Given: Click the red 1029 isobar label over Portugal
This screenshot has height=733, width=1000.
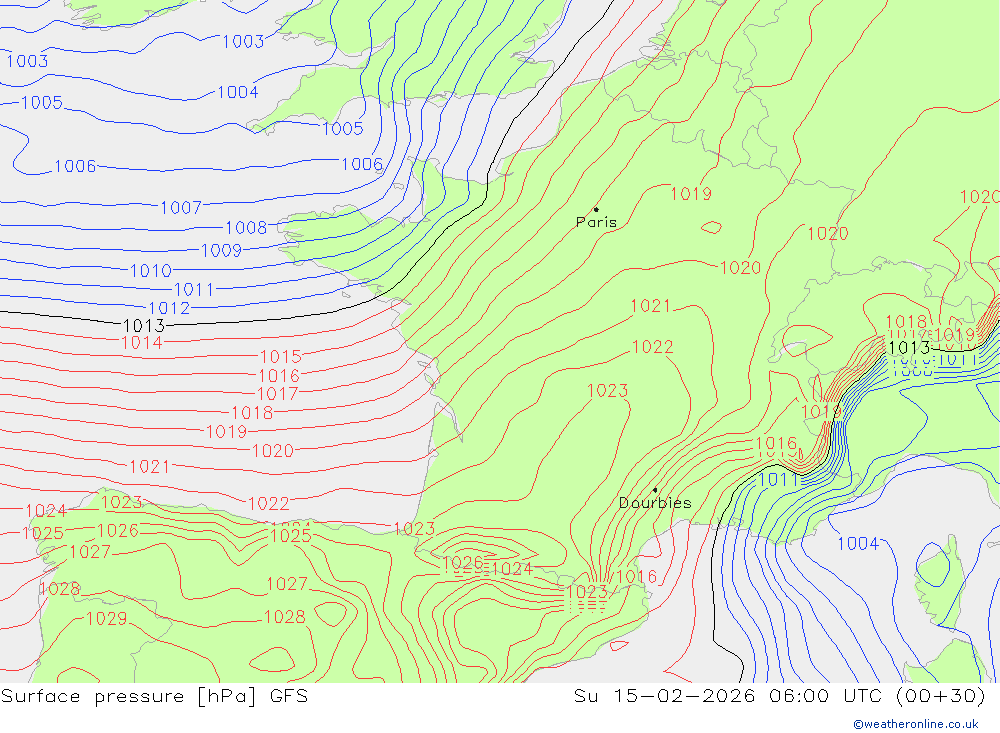Looking at the screenshot, I should coord(107,619).
